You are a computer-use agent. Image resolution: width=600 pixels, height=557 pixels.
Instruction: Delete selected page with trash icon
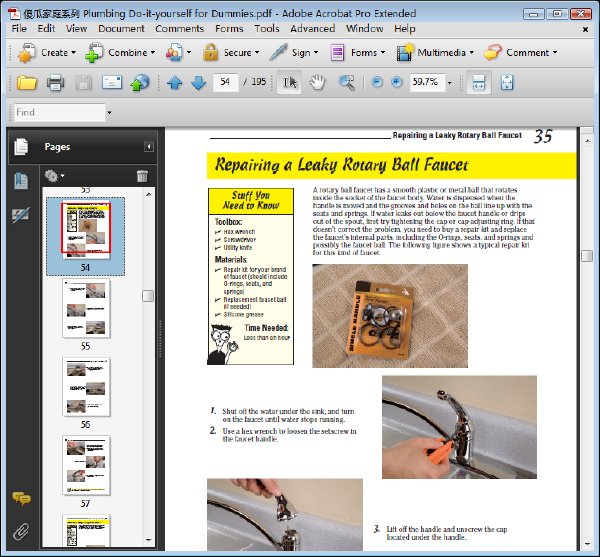142,176
